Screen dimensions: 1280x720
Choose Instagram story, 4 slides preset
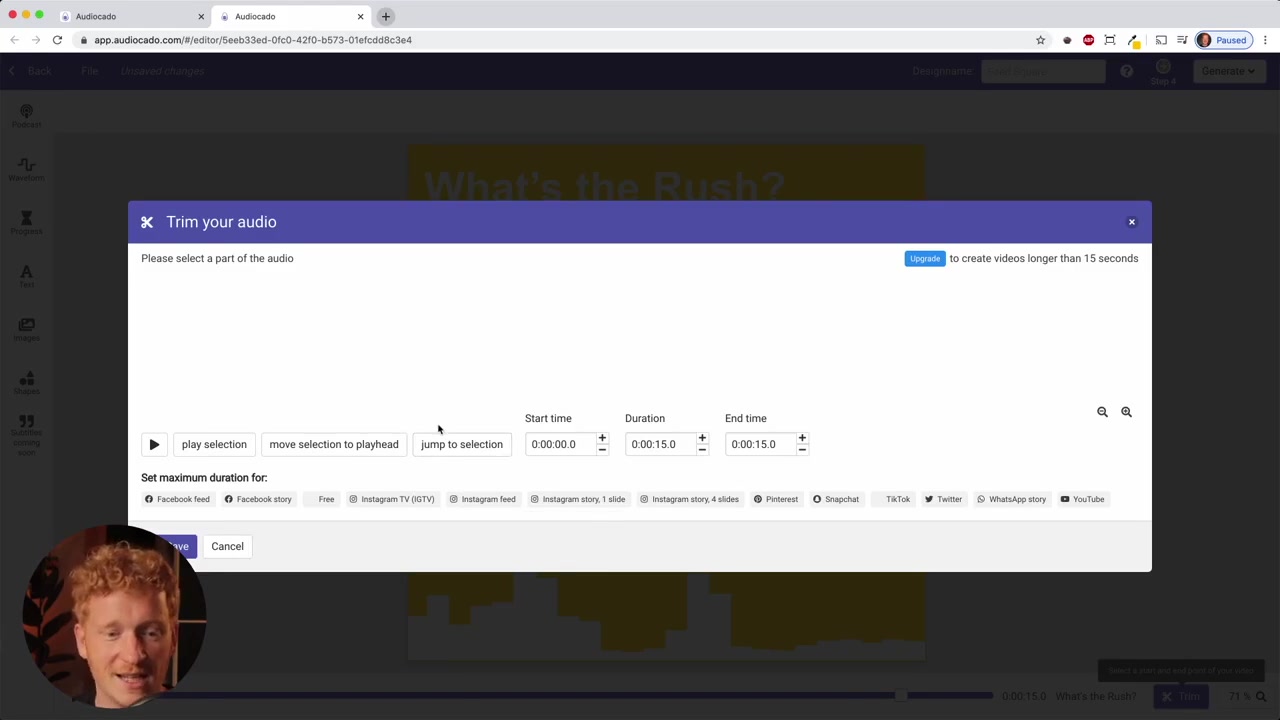(690, 499)
